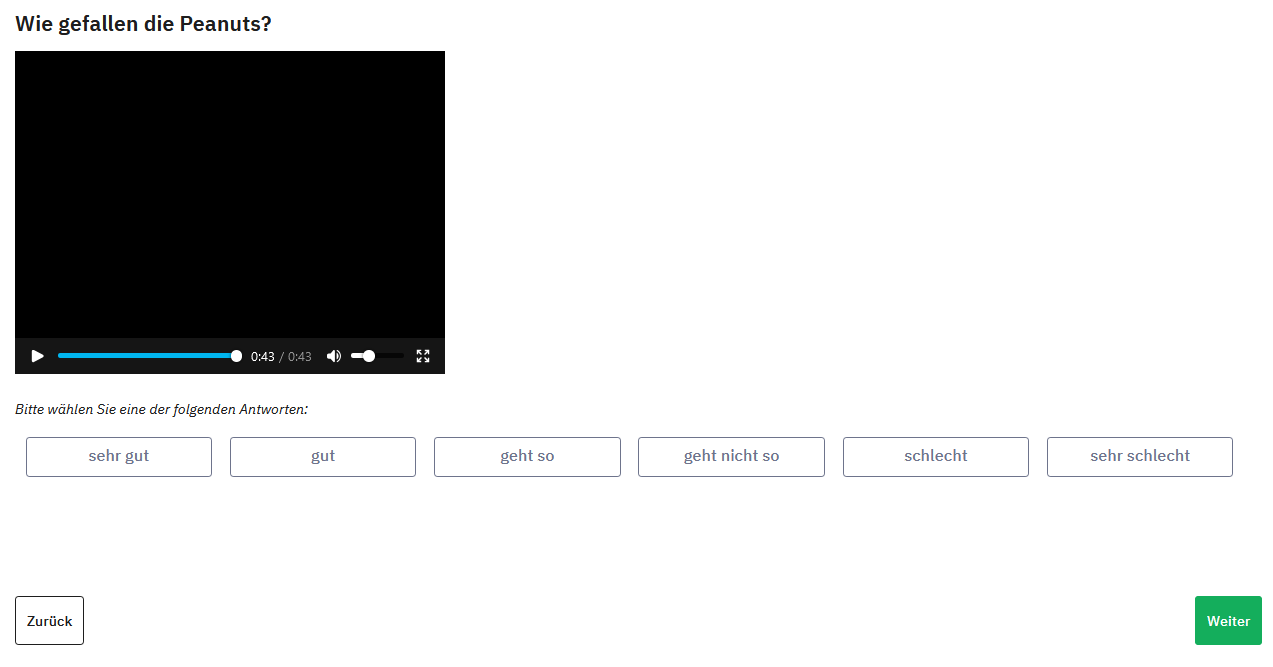Pick the 'geht so' answer
The width and height of the screenshot is (1273, 667).
[x=527, y=457]
